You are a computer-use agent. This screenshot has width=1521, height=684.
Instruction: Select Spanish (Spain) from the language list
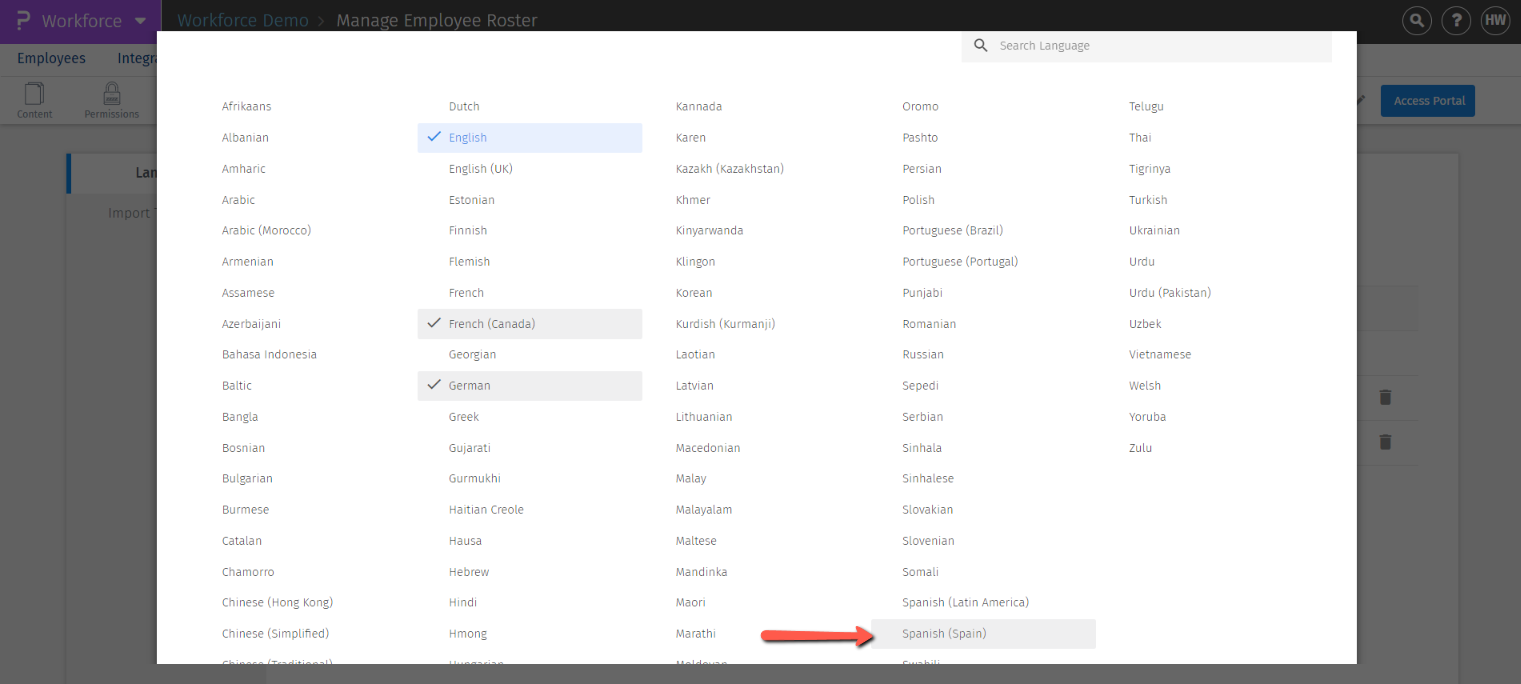pyautogui.click(x=944, y=634)
